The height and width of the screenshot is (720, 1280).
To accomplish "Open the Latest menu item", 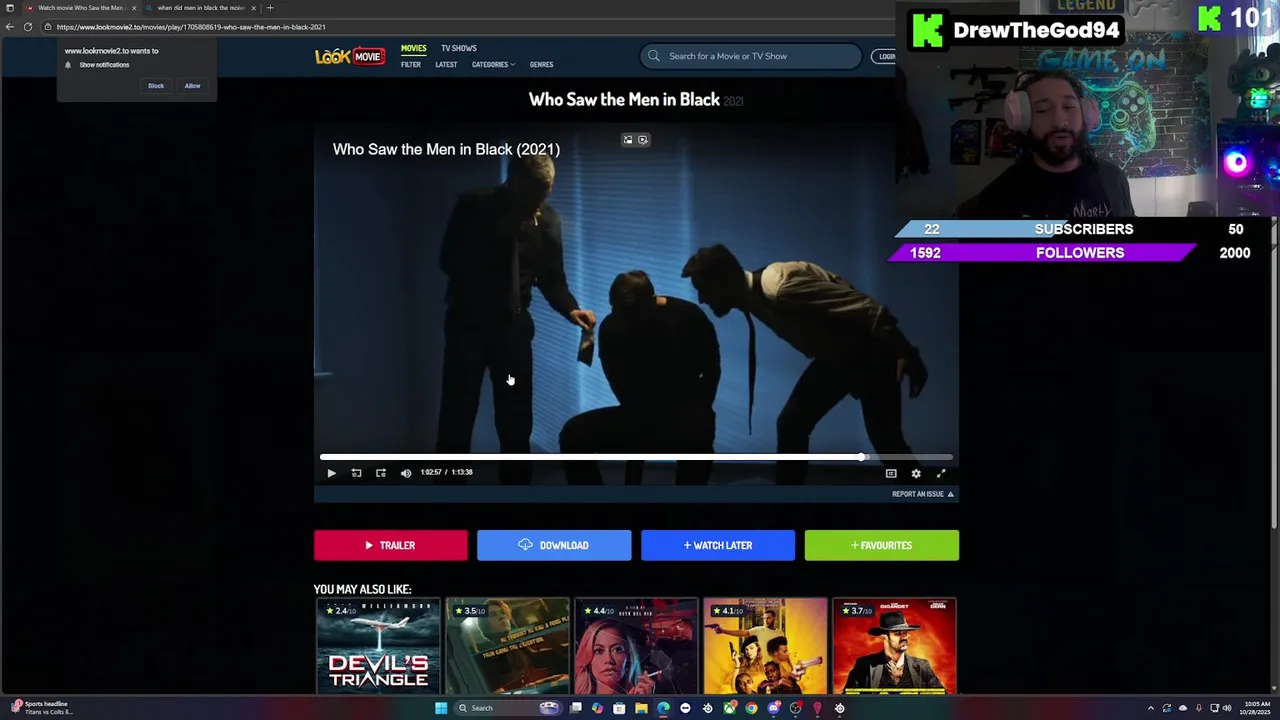I will pyautogui.click(x=446, y=65).
